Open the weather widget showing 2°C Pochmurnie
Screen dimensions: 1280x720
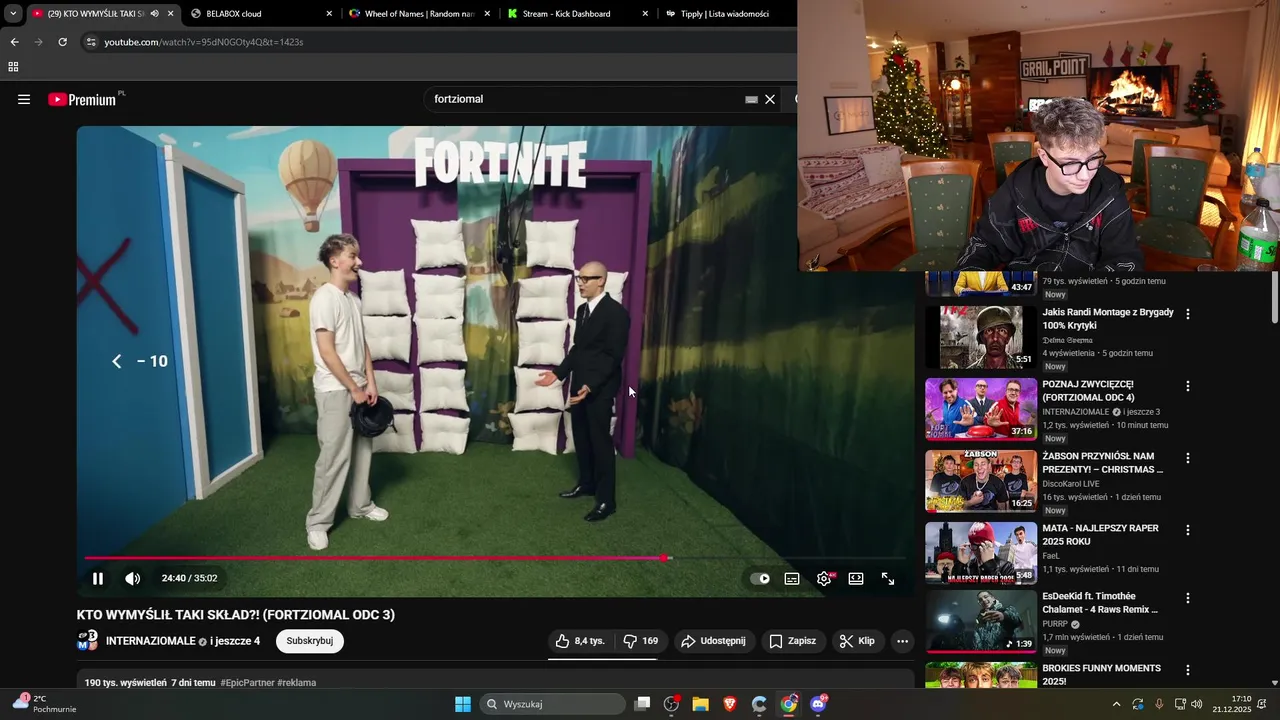[45, 704]
